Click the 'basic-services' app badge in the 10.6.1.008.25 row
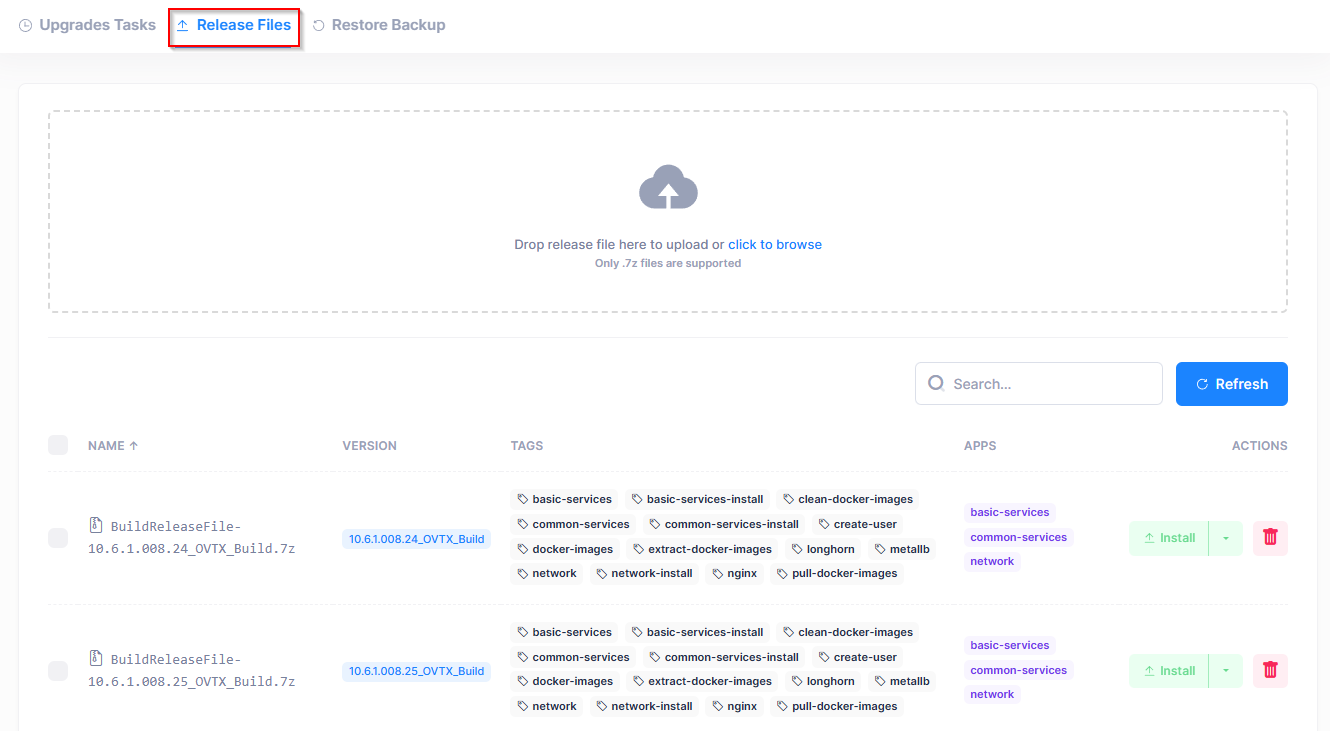 pos(1010,645)
